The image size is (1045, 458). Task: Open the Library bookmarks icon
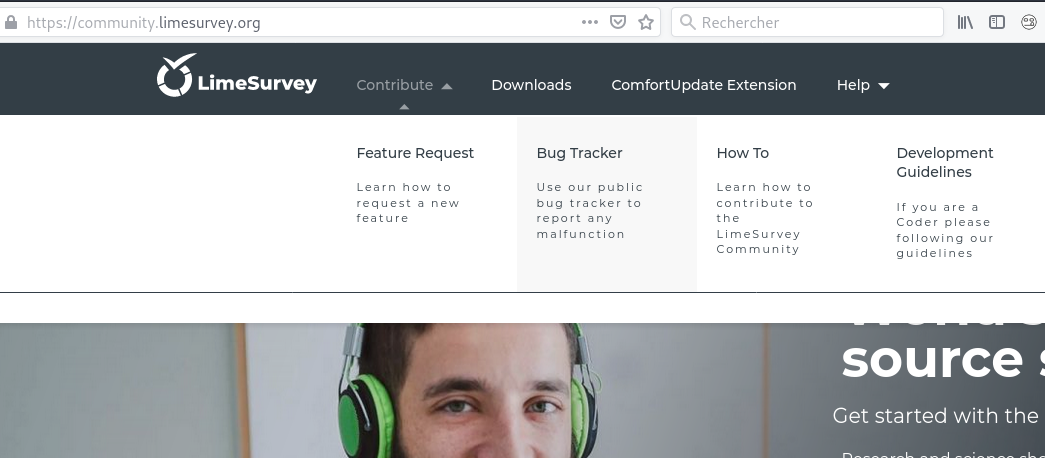(x=965, y=22)
